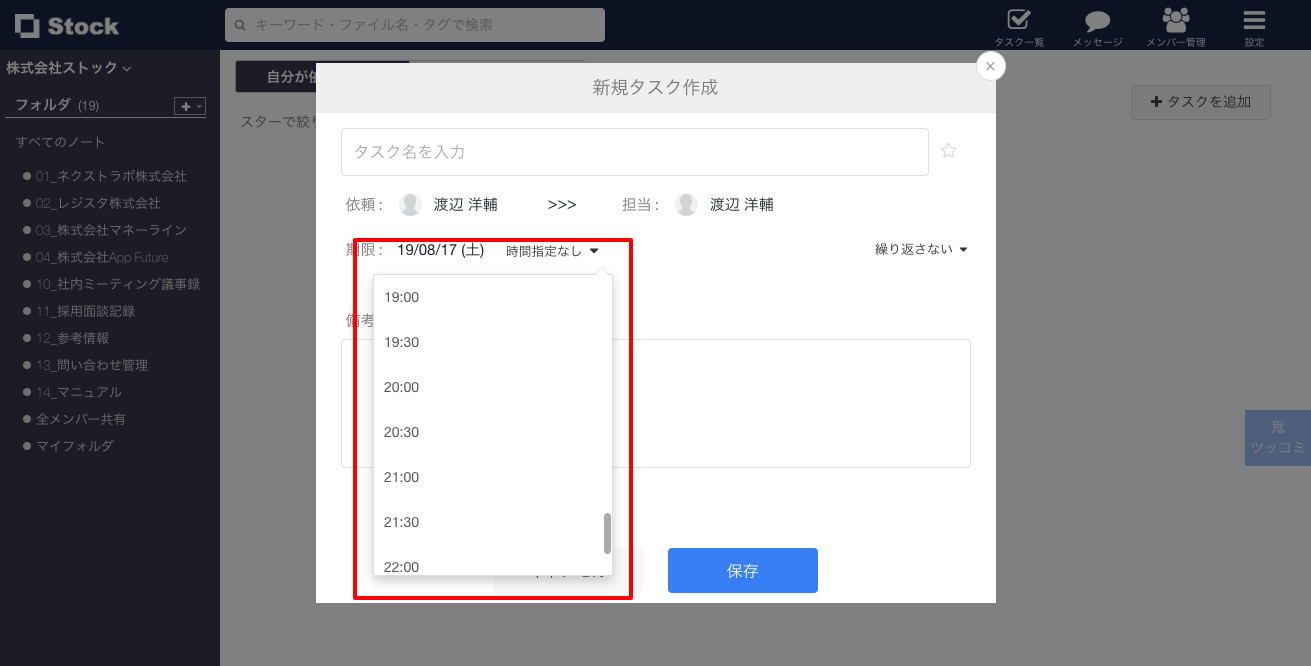Open the 繰り返さない repeat dropdown
1311x666 pixels.
click(919, 249)
